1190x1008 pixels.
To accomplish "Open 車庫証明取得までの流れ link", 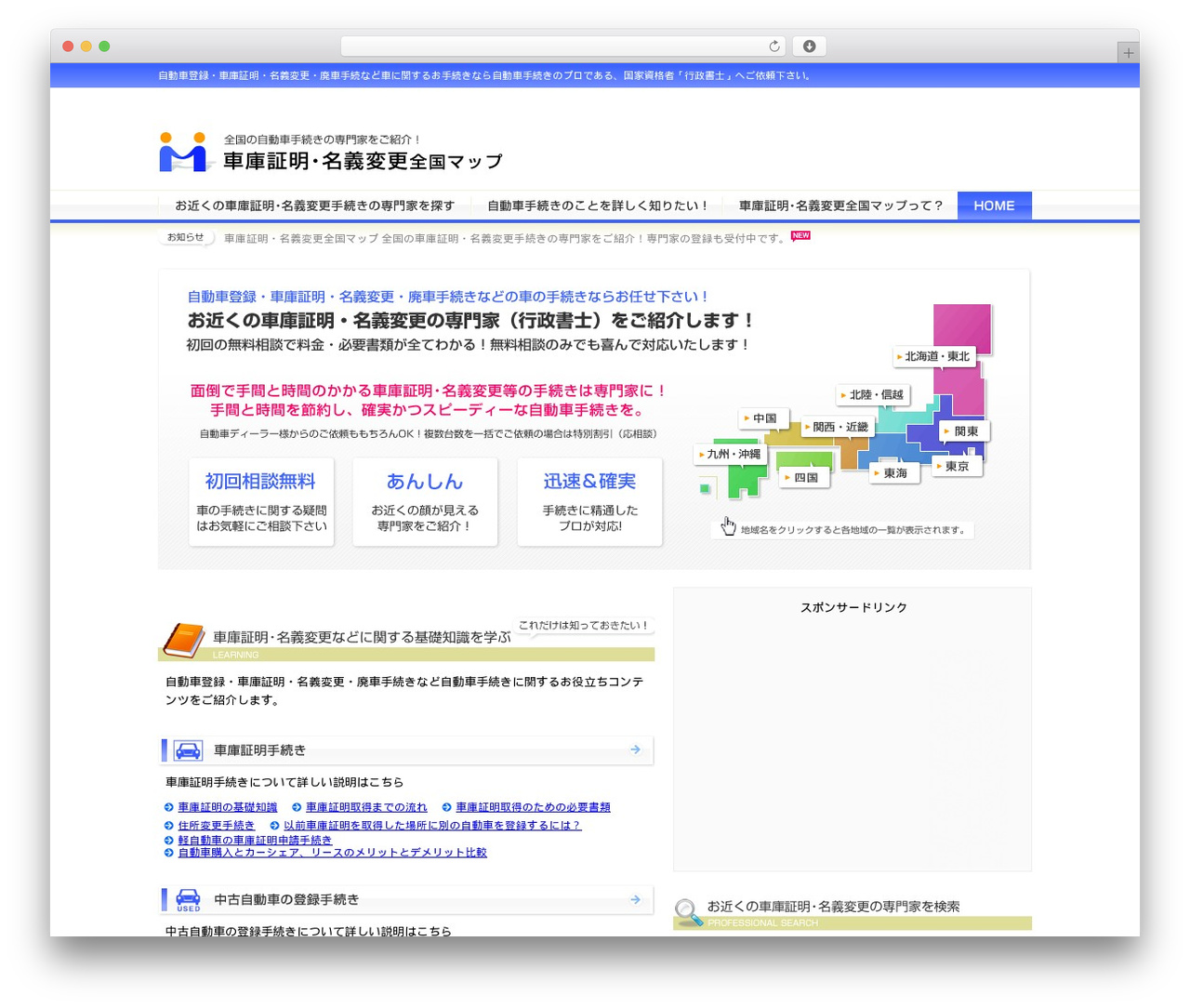I will (x=366, y=807).
